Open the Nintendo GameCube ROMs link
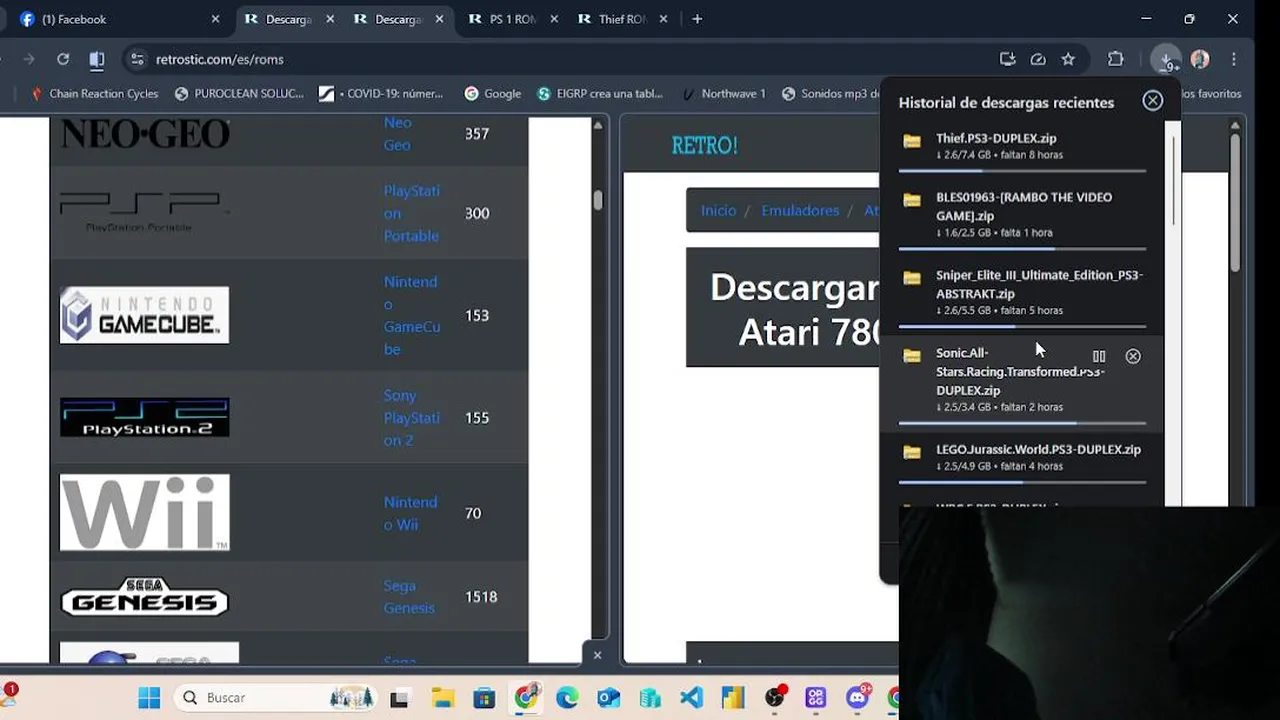 coord(411,315)
